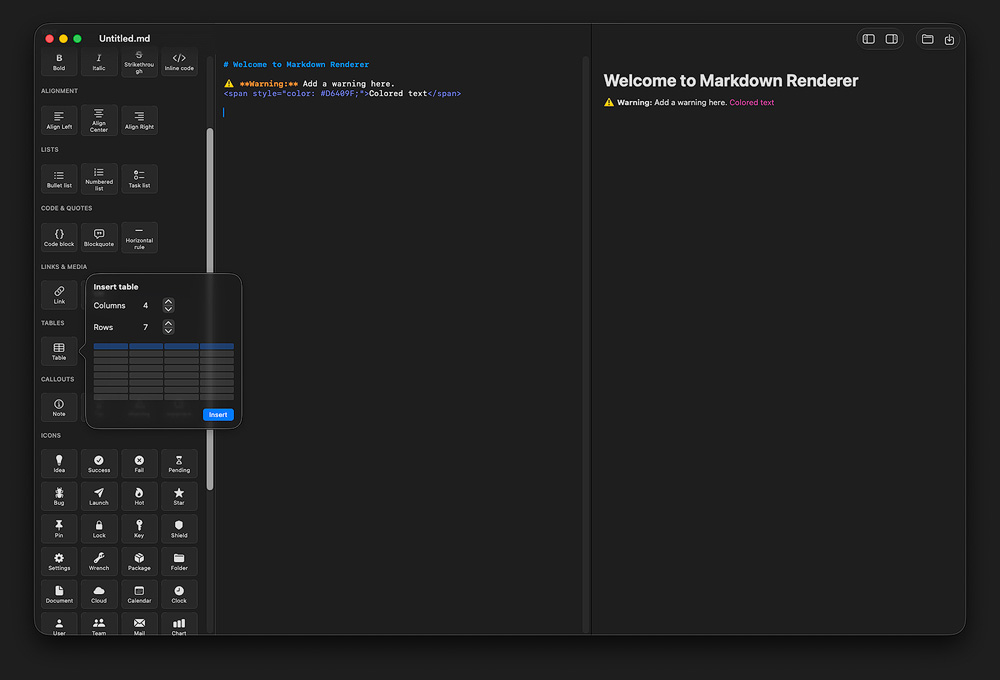1000x680 pixels.
Task: Toggle the left sidebar panel
Action: pyautogui.click(x=869, y=39)
